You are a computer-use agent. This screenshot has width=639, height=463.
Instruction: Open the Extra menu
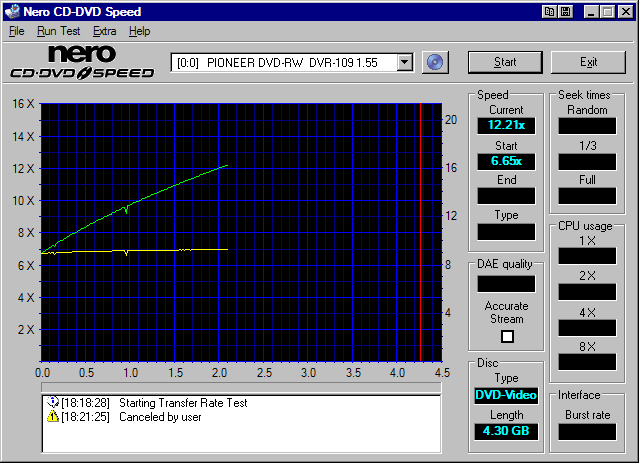pyautogui.click(x=104, y=31)
